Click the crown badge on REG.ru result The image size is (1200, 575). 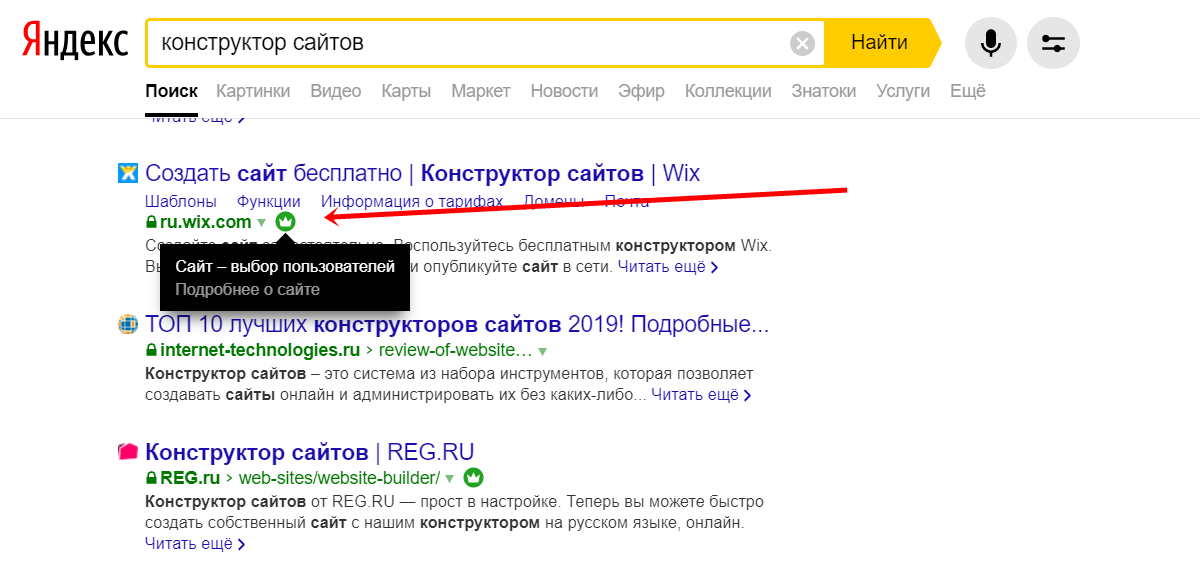474,477
